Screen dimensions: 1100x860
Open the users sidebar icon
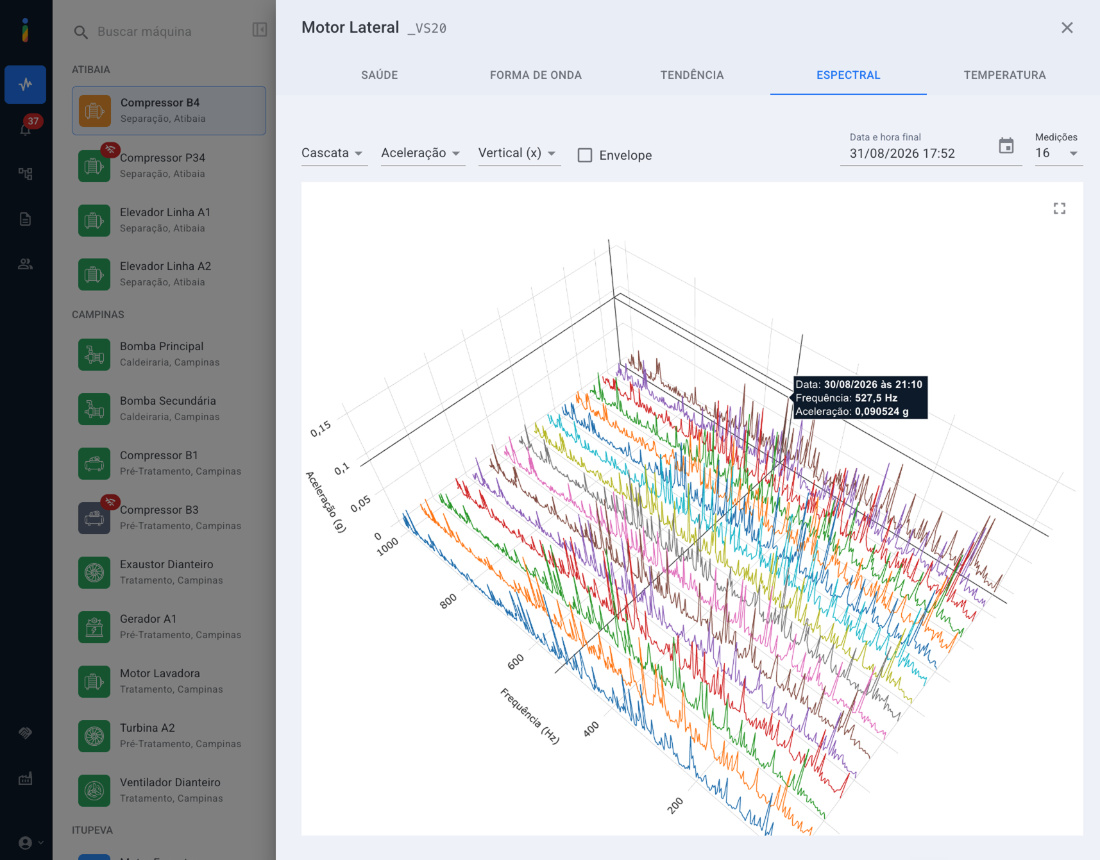pos(25,264)
